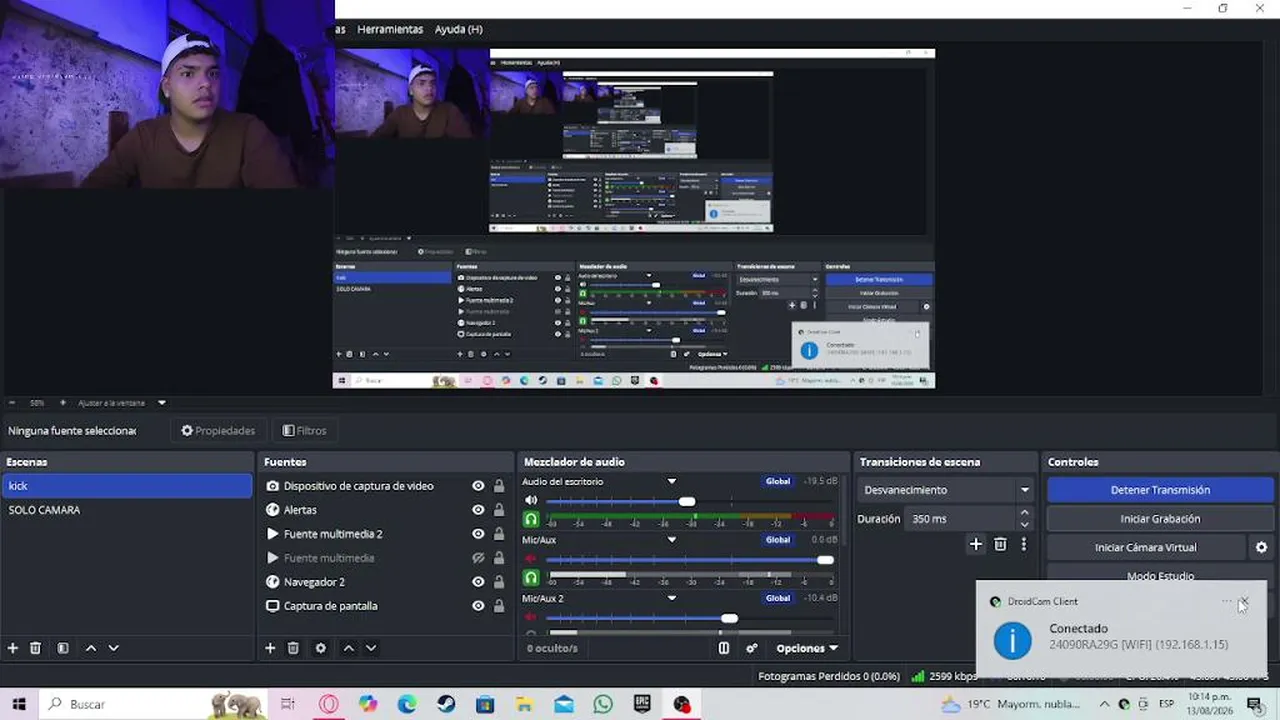
Task: Open the Desvanecimiento transition dropdown
Action: pos(945,490)
